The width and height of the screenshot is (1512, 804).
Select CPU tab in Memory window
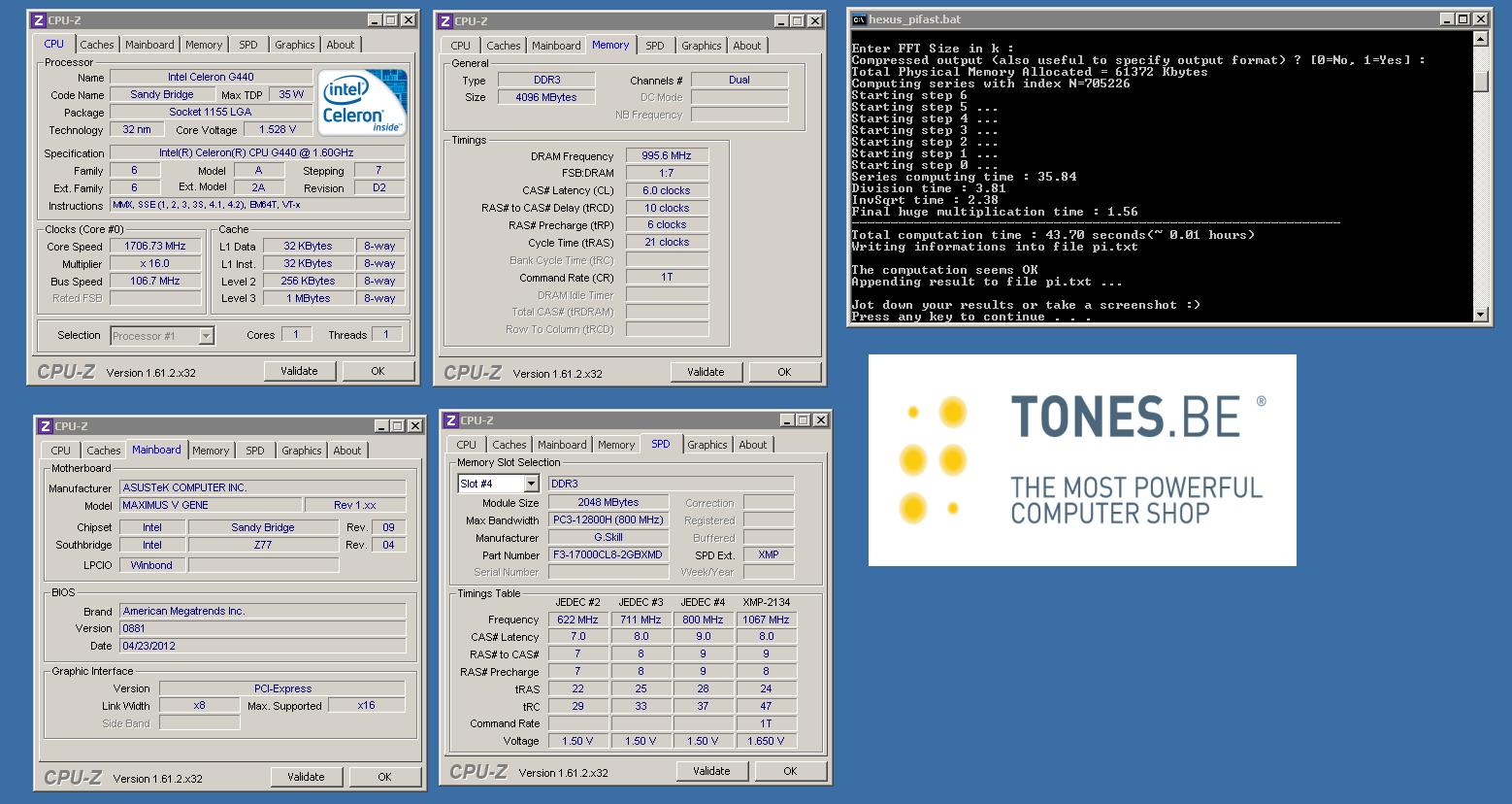[x=461, y=46]
